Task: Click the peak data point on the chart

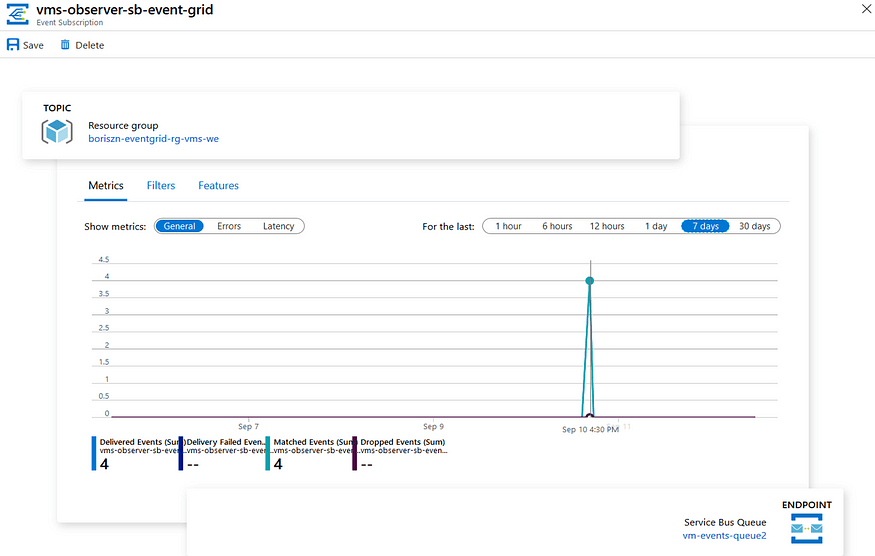Action: pyautogui.click(x=590, y=281)
